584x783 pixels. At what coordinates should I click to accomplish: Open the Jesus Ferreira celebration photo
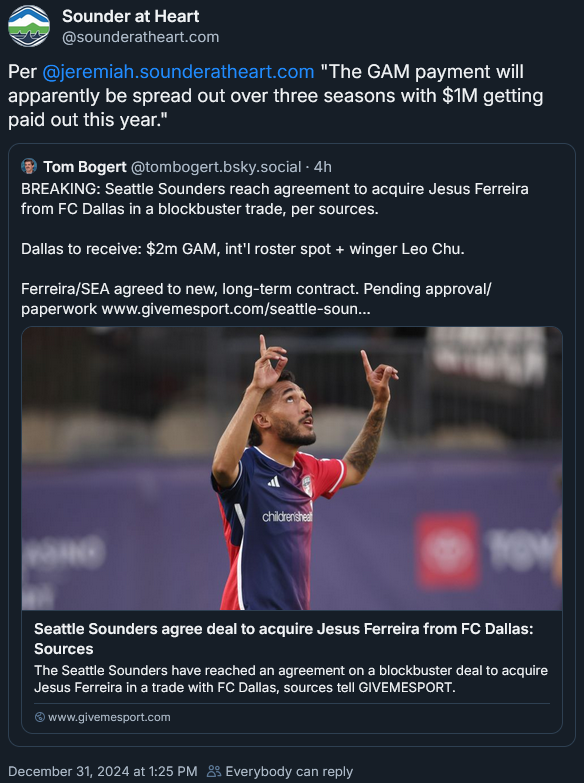(x=292, y=468)
